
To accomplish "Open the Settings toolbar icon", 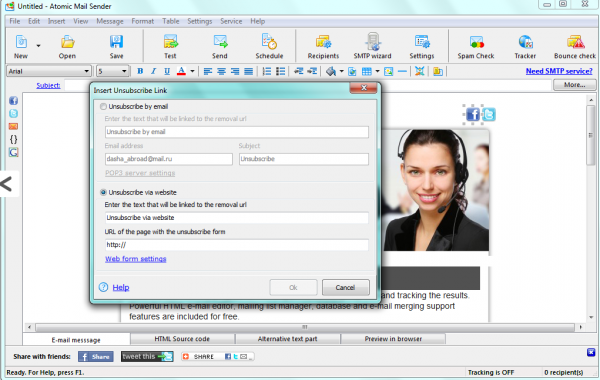I will (x=422, y=42).
